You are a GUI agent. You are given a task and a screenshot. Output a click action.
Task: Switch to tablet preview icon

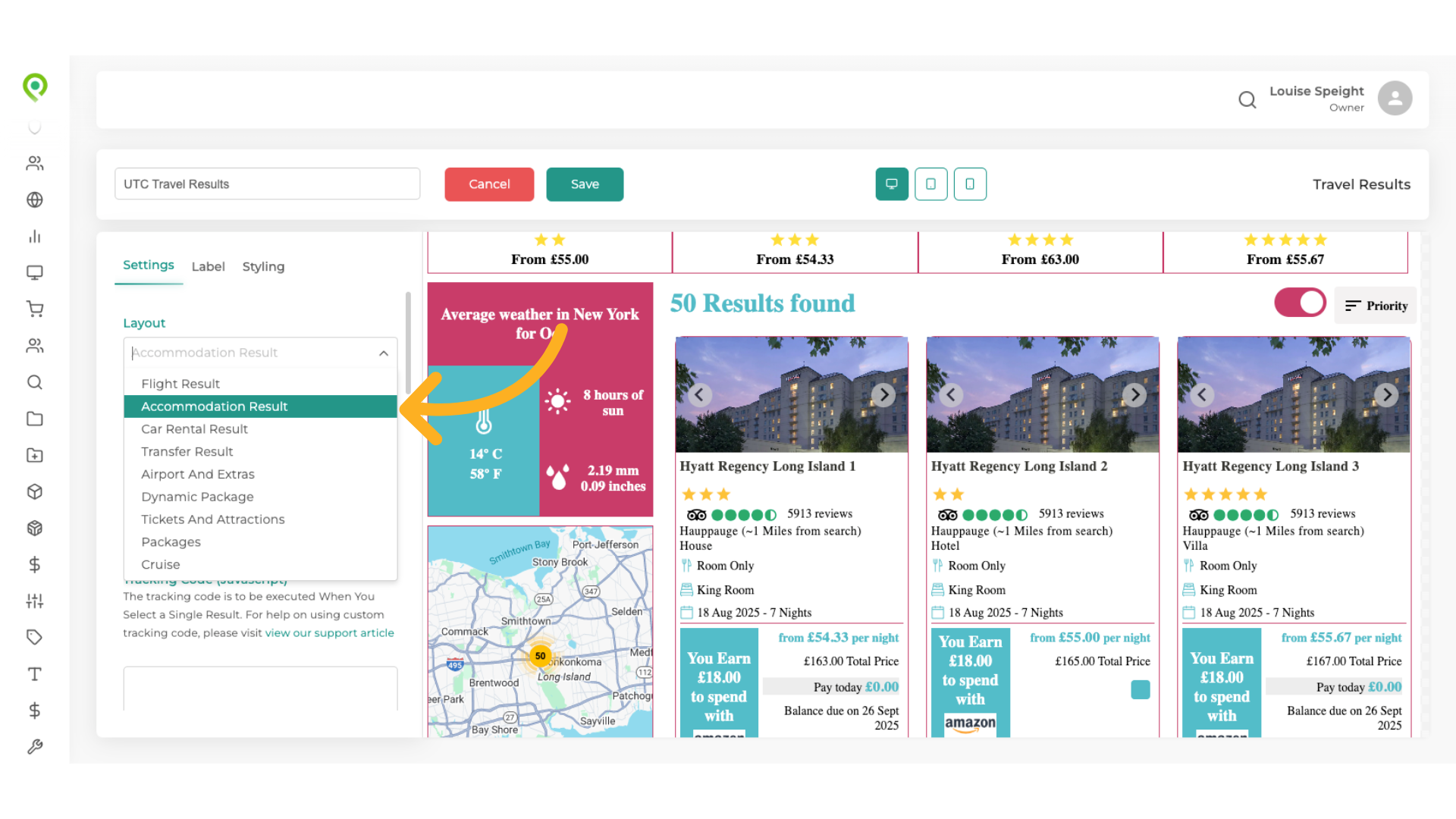tap(931, 184)
